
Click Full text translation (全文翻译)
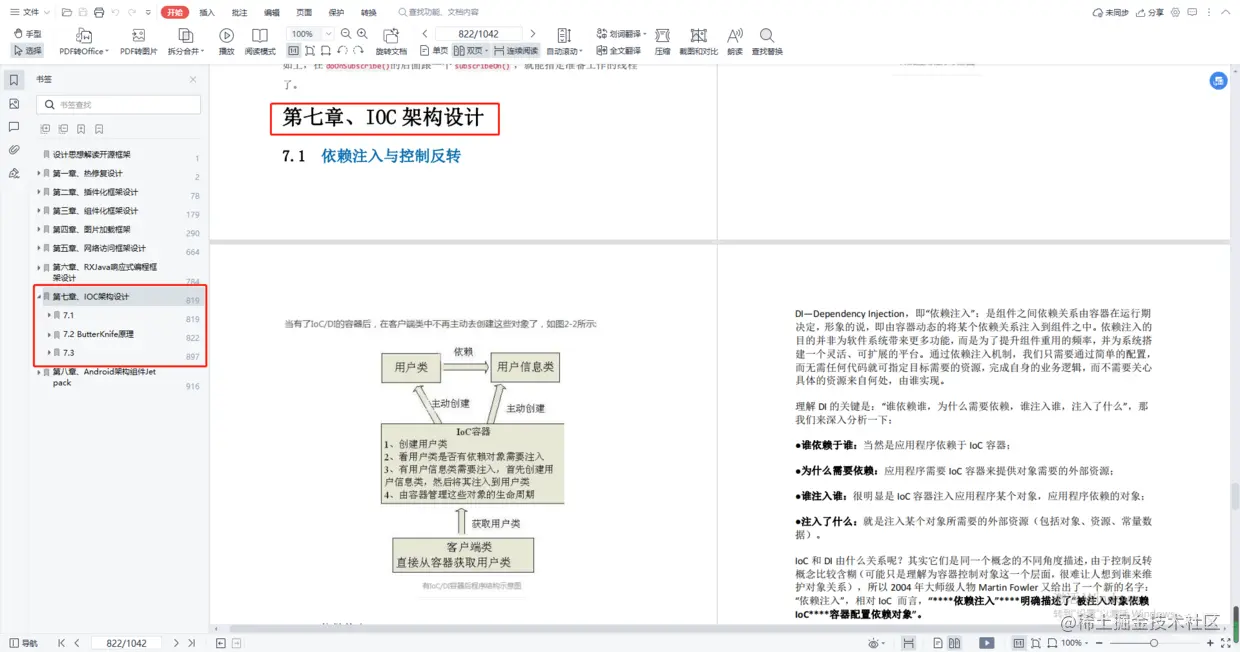pos(619,50)
